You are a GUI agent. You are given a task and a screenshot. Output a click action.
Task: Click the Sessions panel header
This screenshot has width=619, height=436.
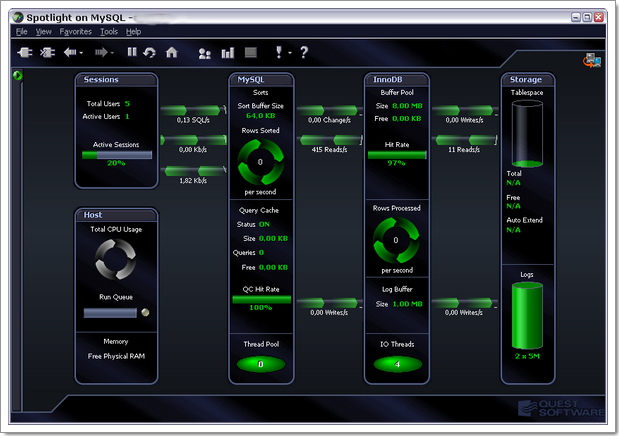click(x=116, y=80)
